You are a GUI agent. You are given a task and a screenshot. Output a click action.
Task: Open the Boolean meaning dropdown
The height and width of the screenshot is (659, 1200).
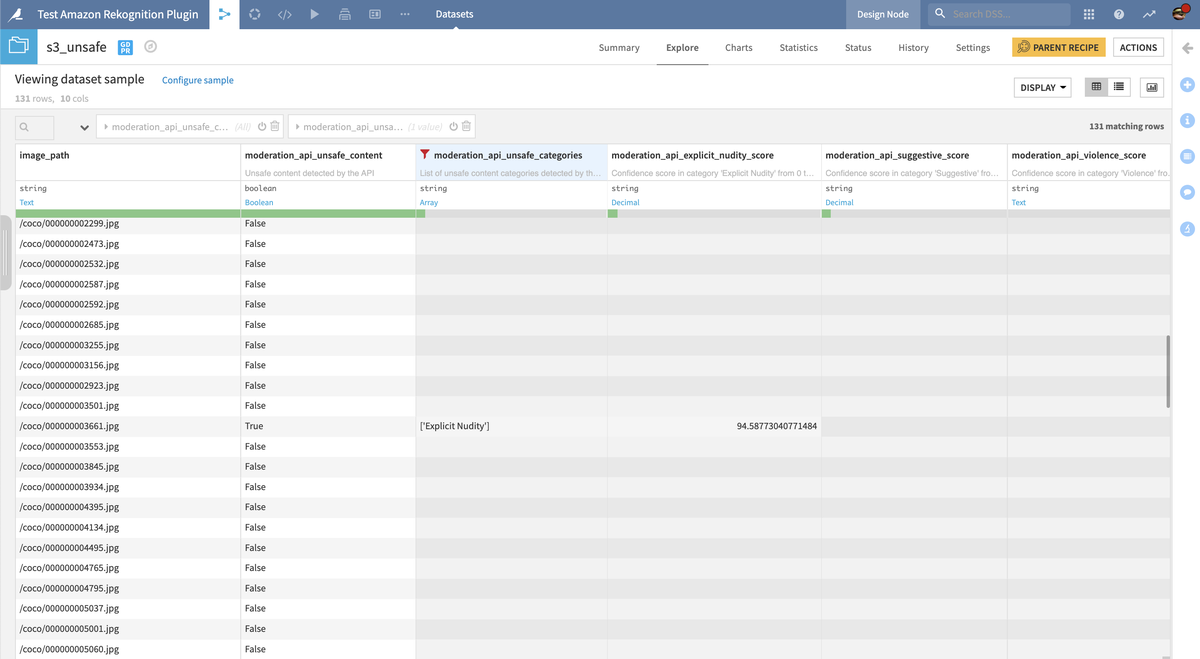(x=259, y=202)
